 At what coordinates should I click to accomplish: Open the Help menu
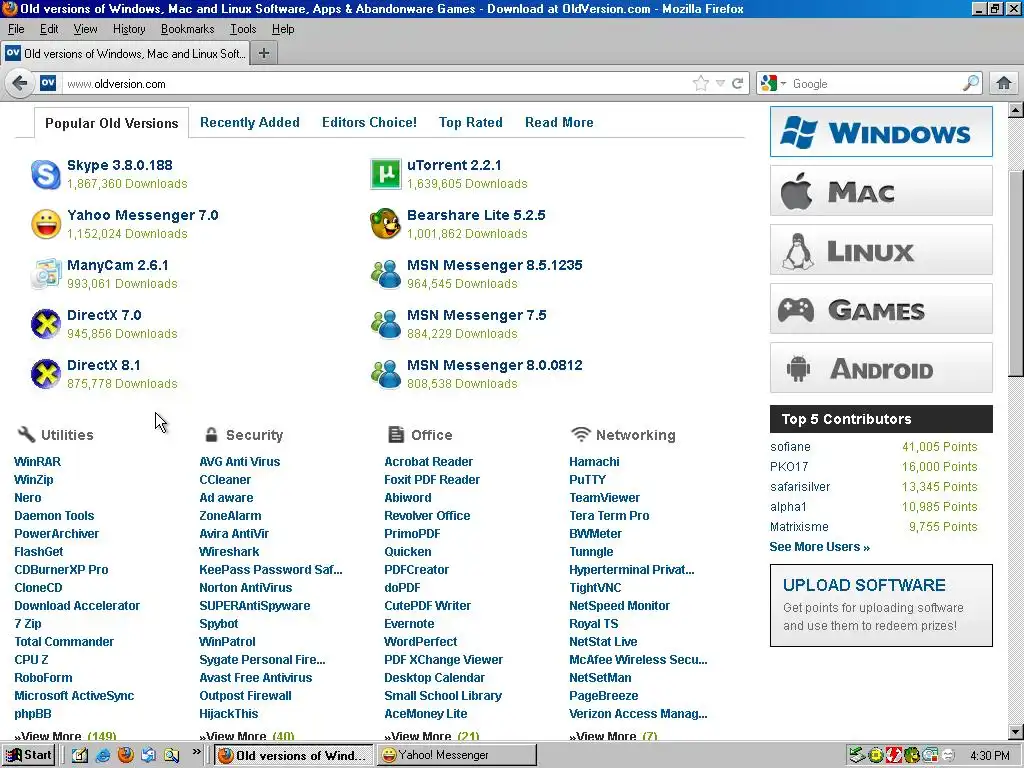coord(283,29)
